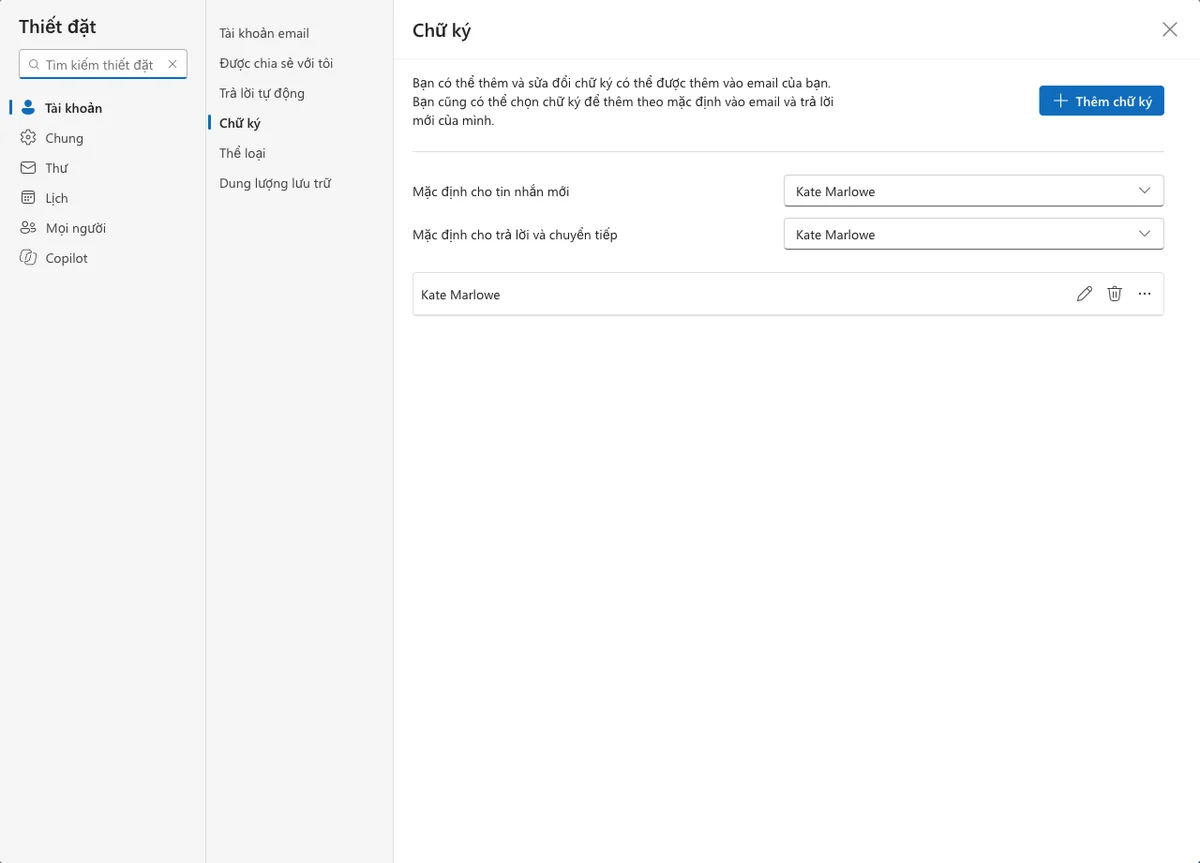Click the Thư envelope icon
1200x863 pixels.
coord(28,168)
